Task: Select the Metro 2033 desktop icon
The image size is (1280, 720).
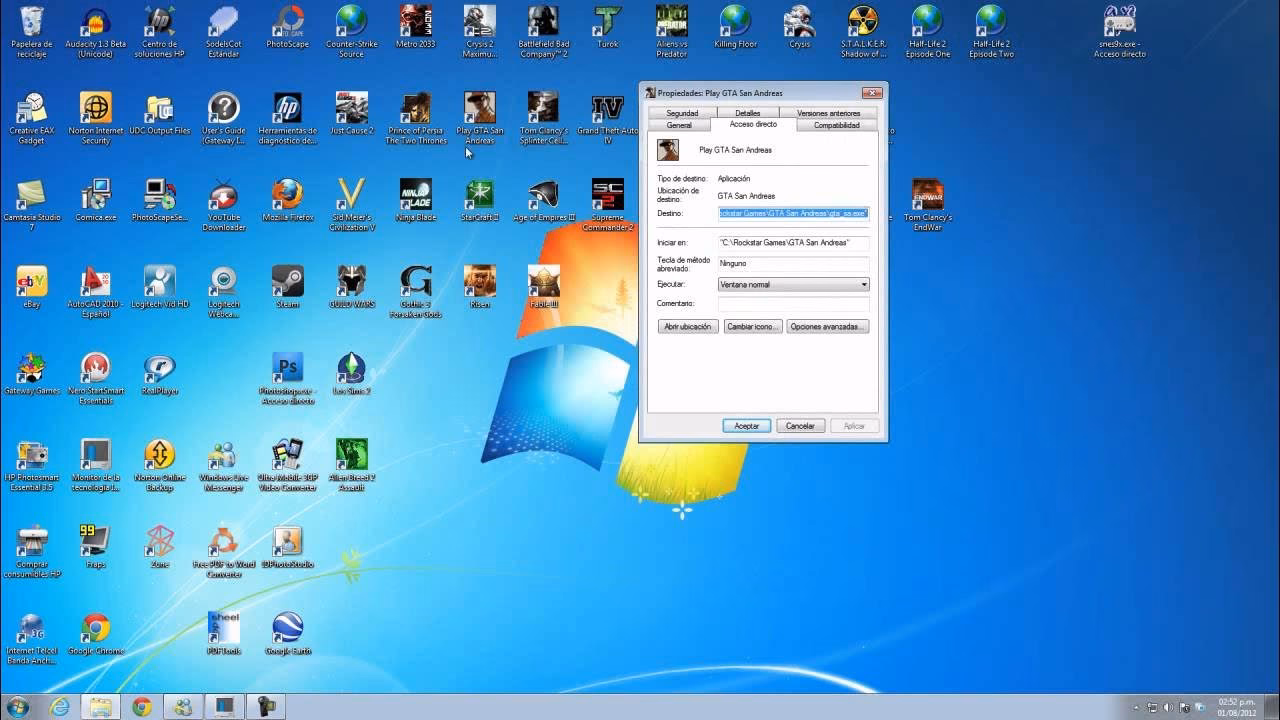Action: tap(415, 27)
